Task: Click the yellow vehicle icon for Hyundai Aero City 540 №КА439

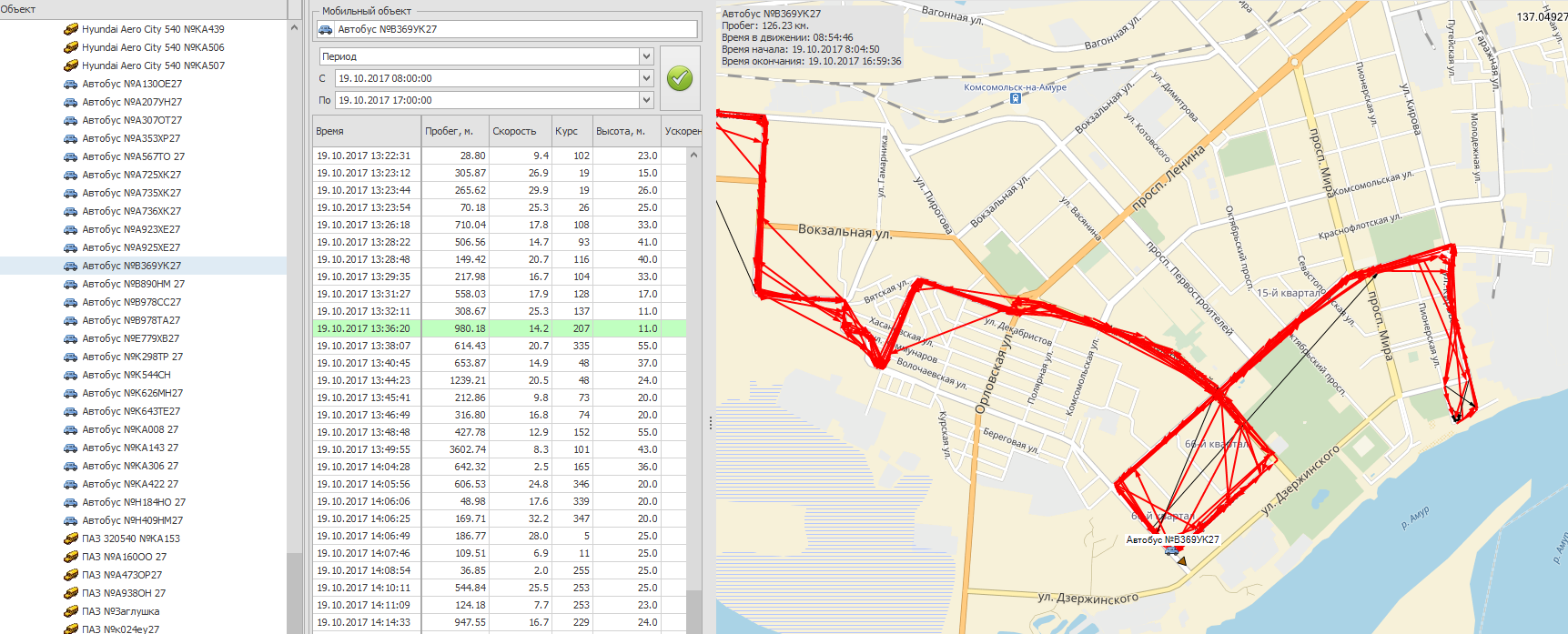Action: (70, 29)
